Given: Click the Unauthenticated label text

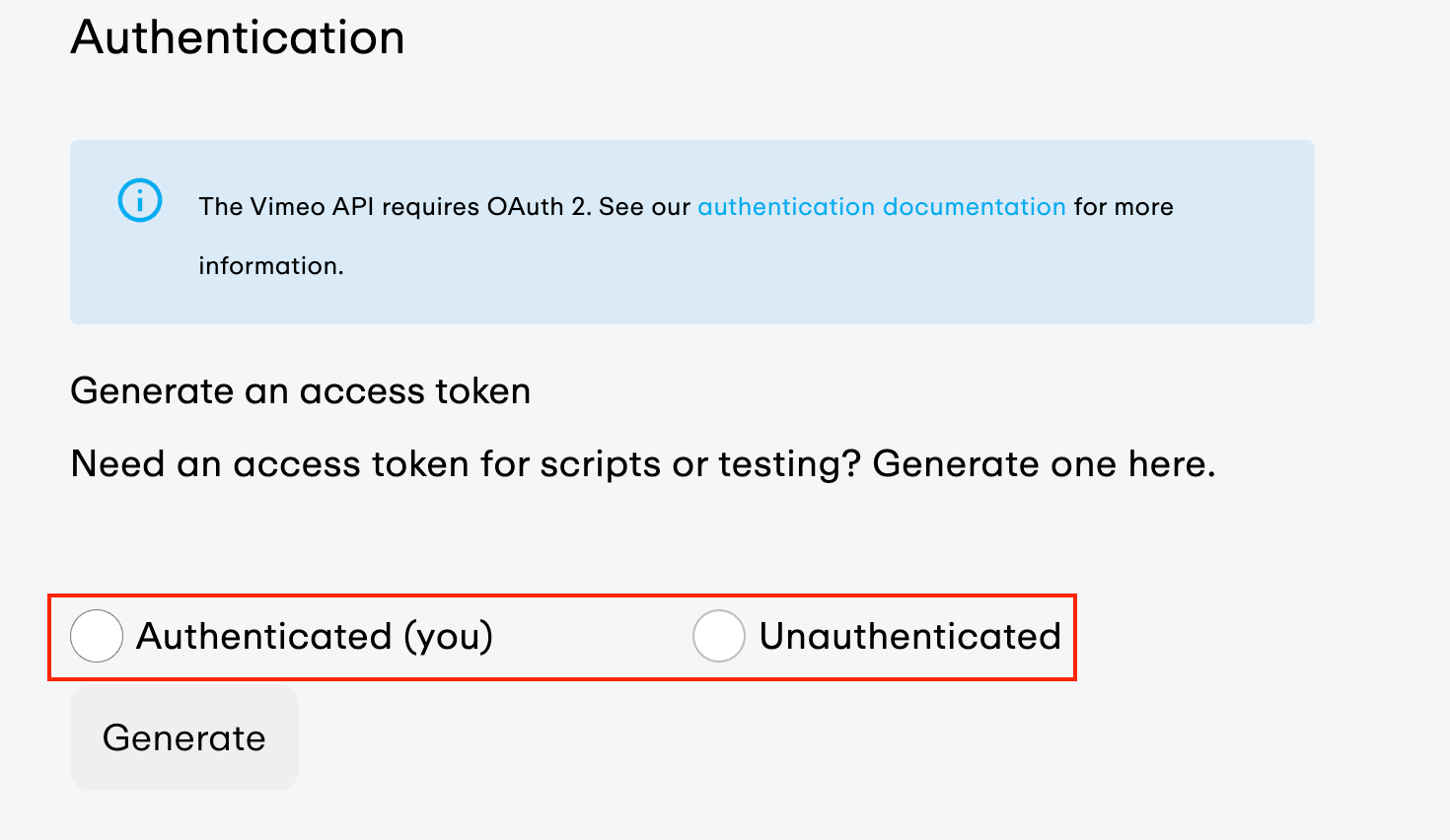Looking at the screenshot, I should click(x=908, y=637).
